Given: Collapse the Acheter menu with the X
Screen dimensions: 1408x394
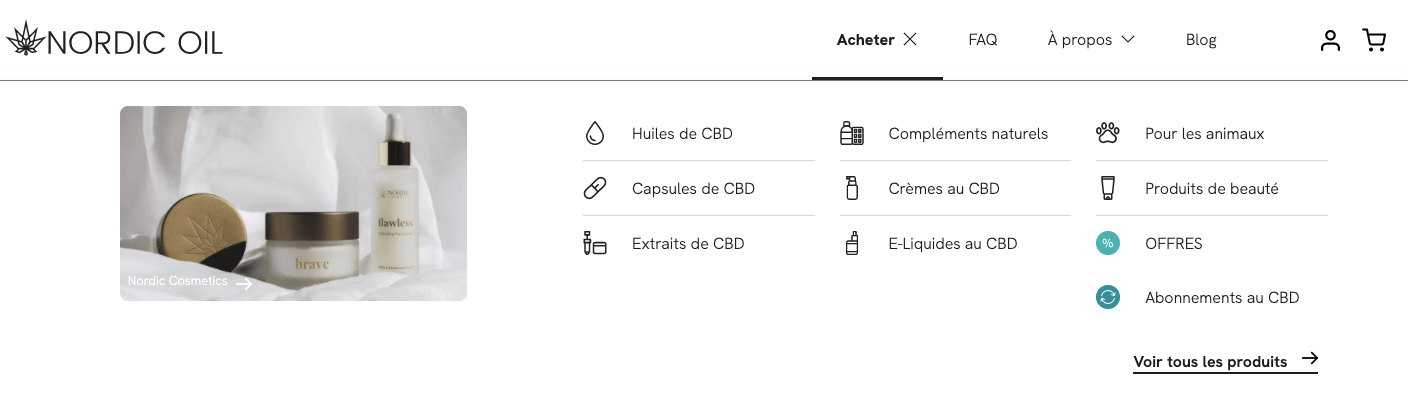Looking at the screenshot, I should pyautogui.click(x=909, y=40).
